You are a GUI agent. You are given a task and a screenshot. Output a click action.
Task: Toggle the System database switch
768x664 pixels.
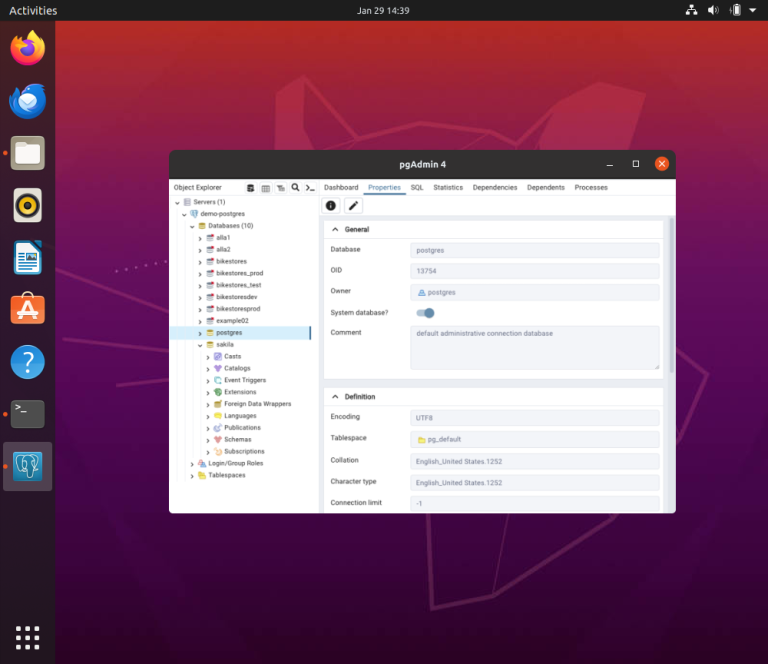[x=425, y=313]
